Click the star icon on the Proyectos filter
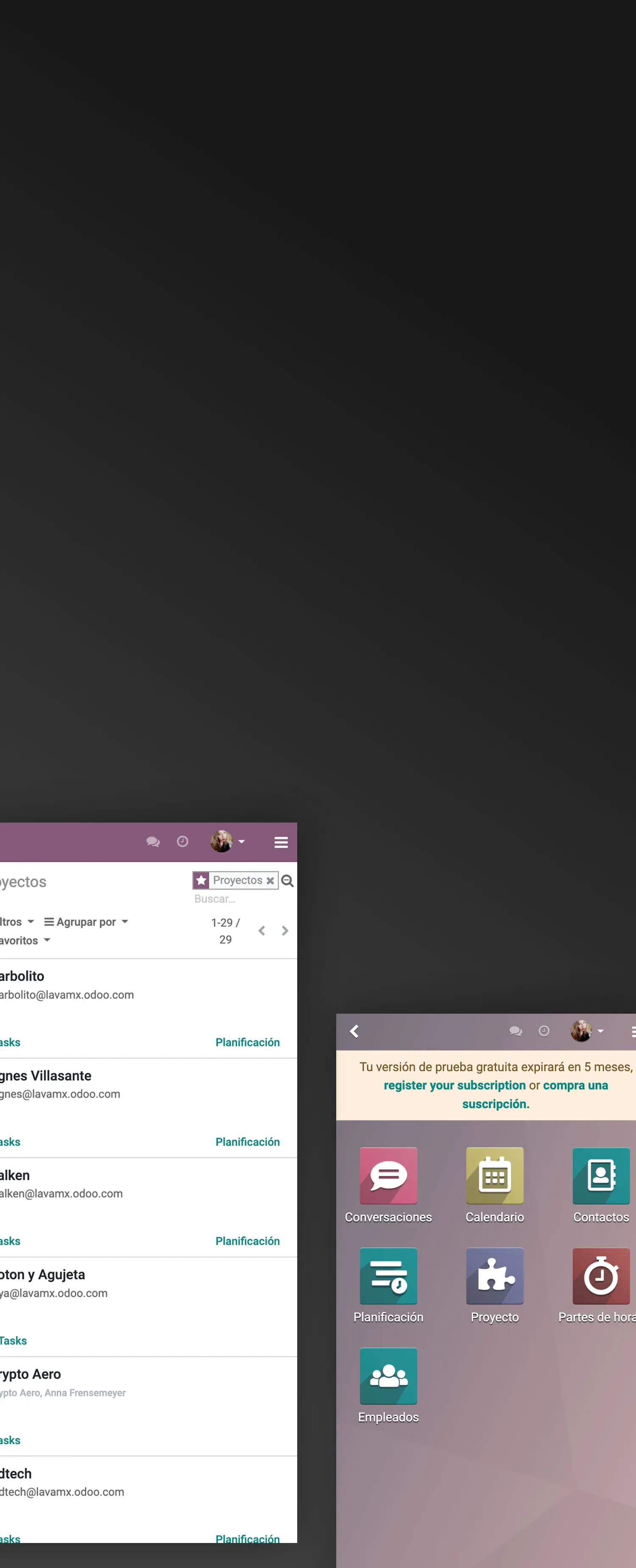636x1568 pixels. click(201, 880)
